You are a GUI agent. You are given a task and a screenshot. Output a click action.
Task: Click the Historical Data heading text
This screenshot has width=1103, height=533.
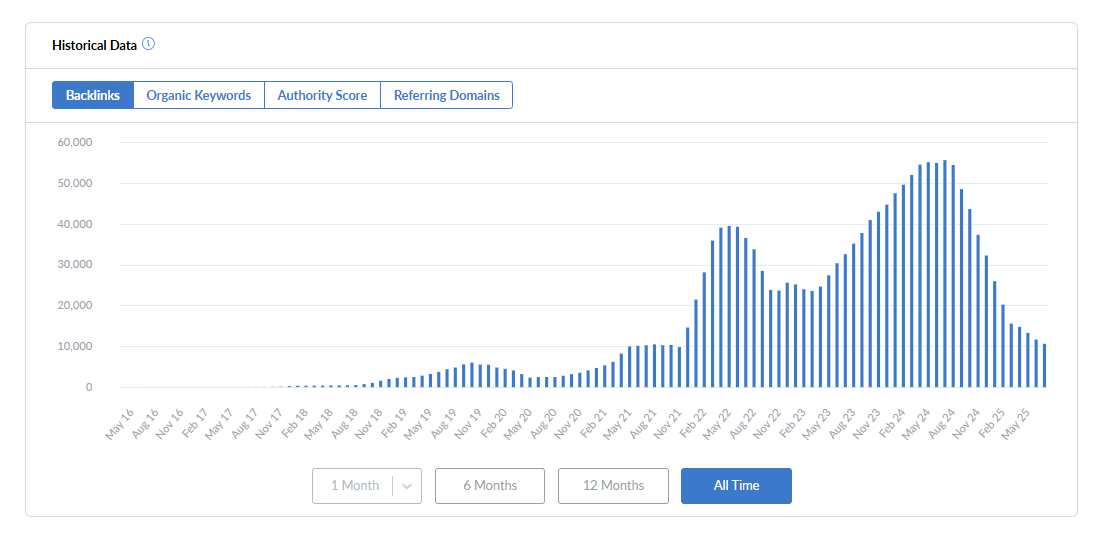95,45
